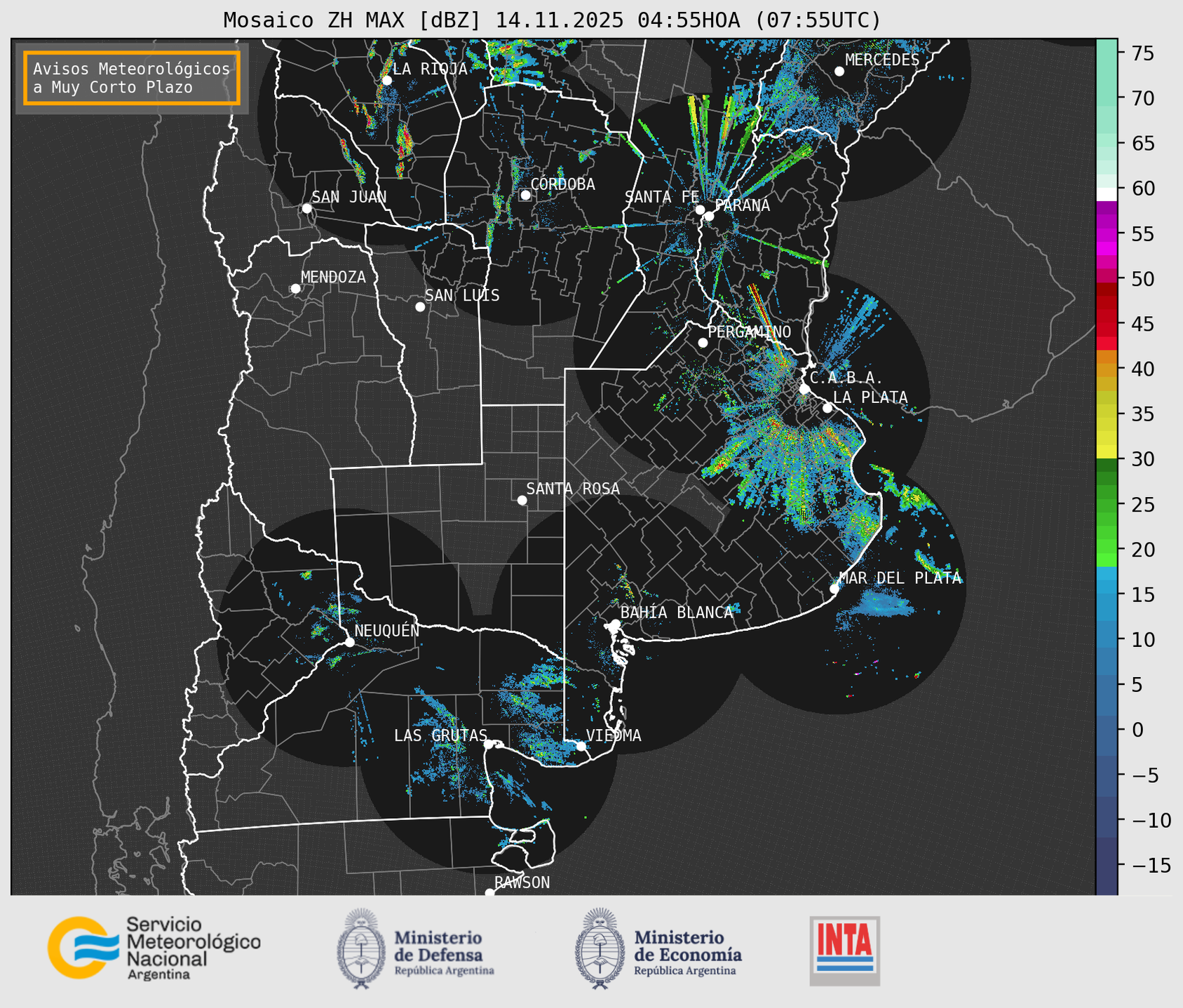The width and height of the screenshot is (1183, 1008).
Task: Open Avisos Meteorológicos a Muy Corto Plazo box
Action: pyautogui.click(x=132, y=78)
